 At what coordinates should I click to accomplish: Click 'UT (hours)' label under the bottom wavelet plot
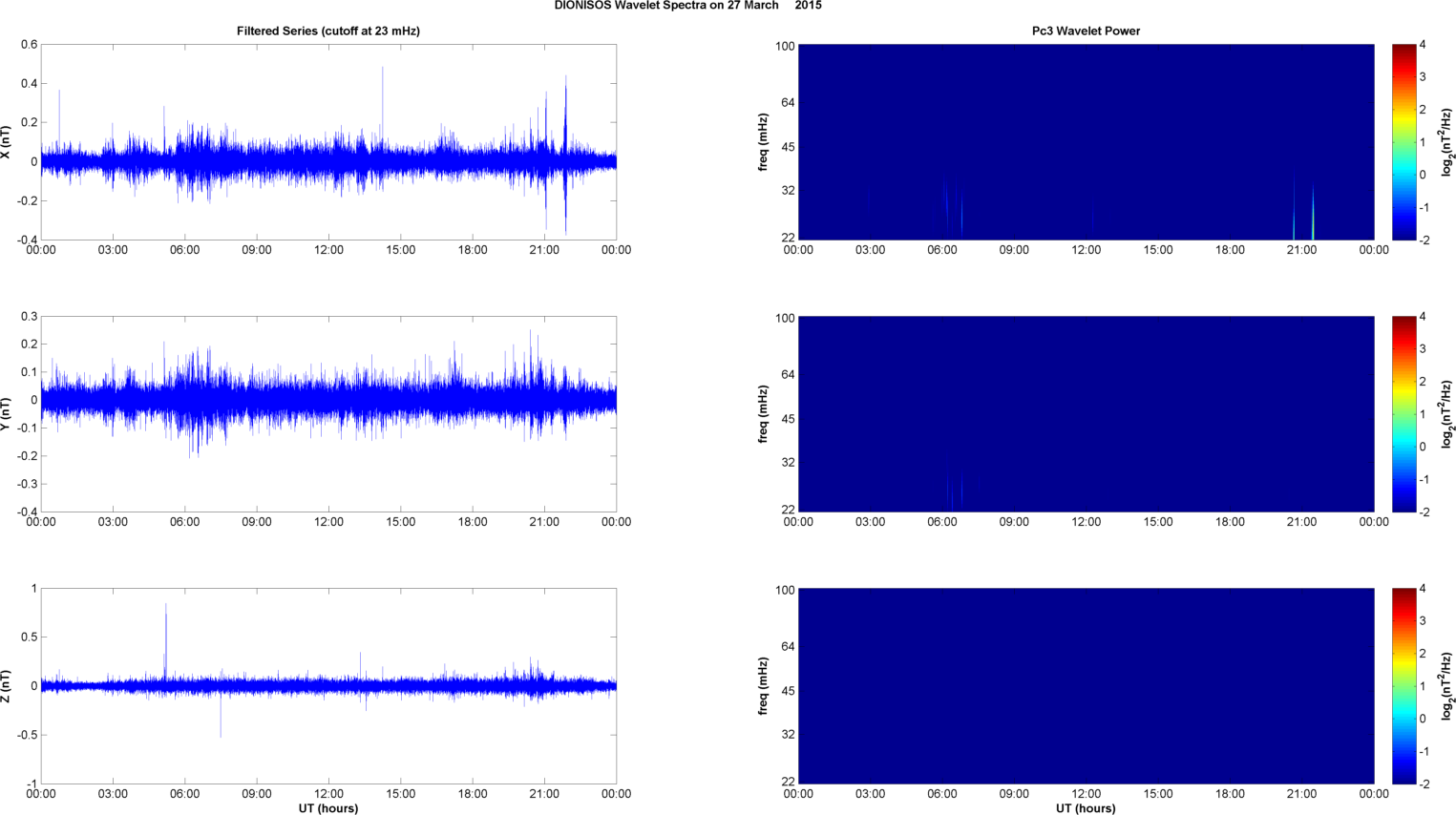click(1086, 808)
